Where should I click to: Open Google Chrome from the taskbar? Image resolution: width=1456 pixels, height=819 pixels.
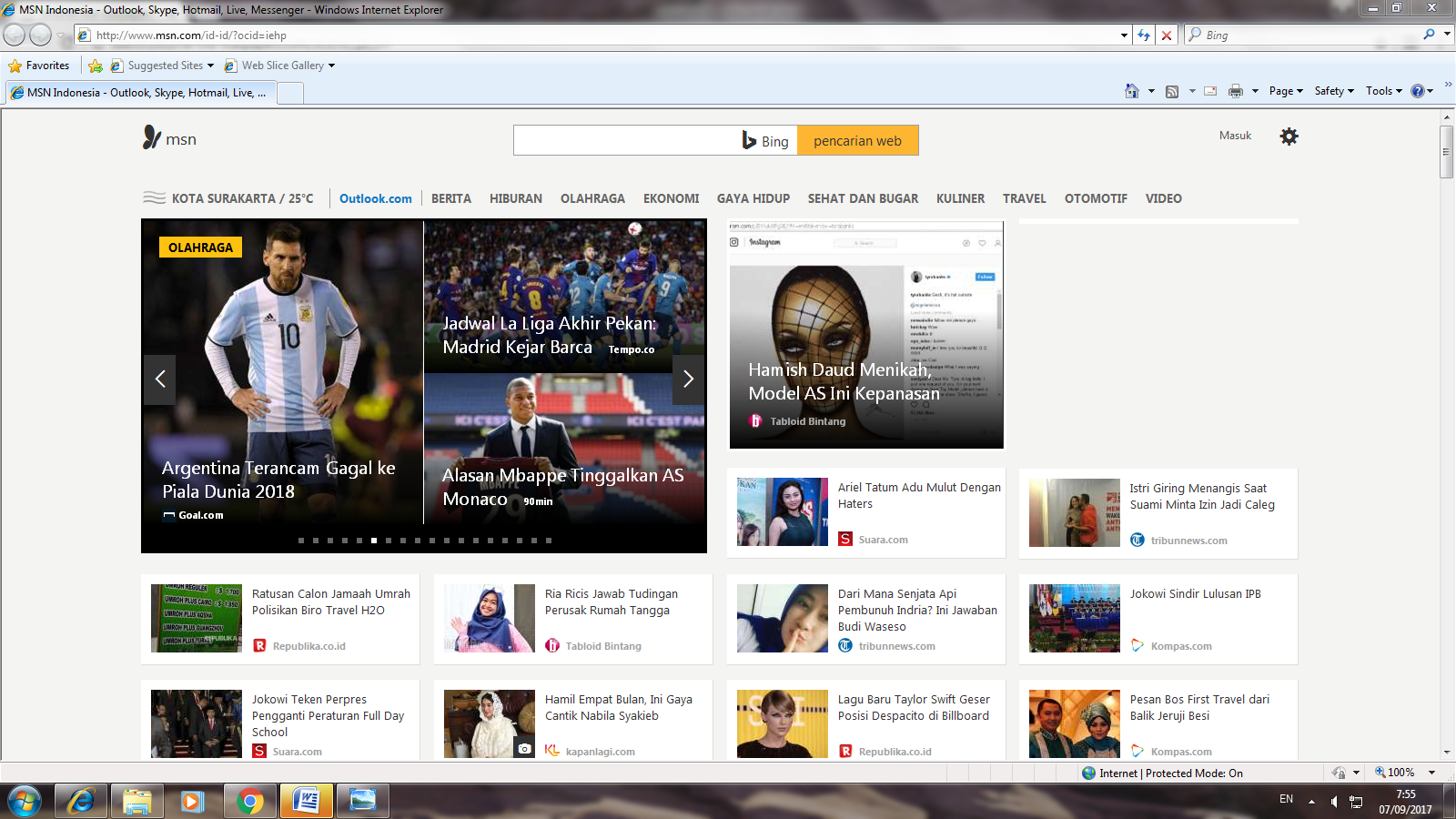point(249,801)
